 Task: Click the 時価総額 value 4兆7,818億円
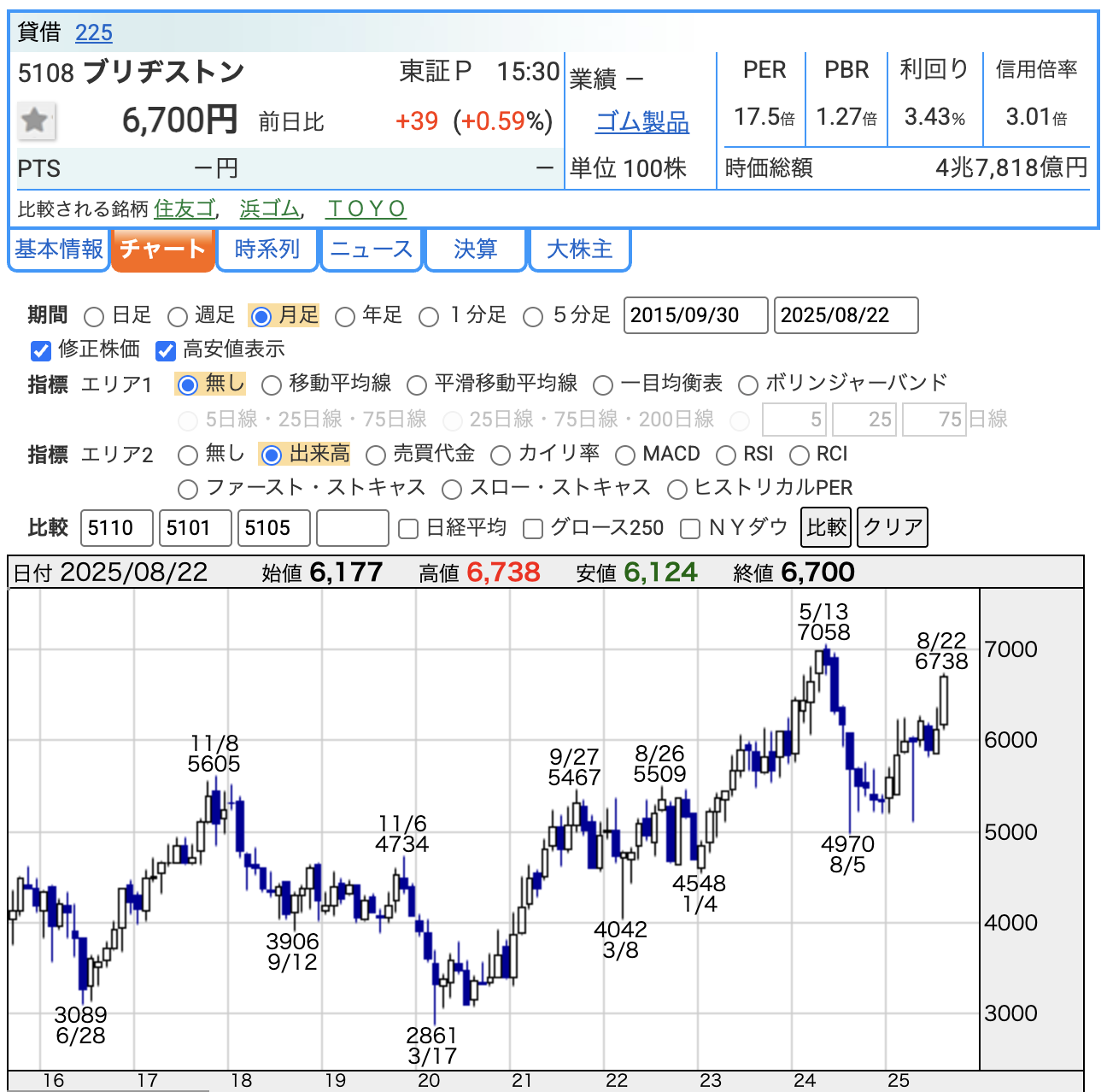[x=1011, y=167]
